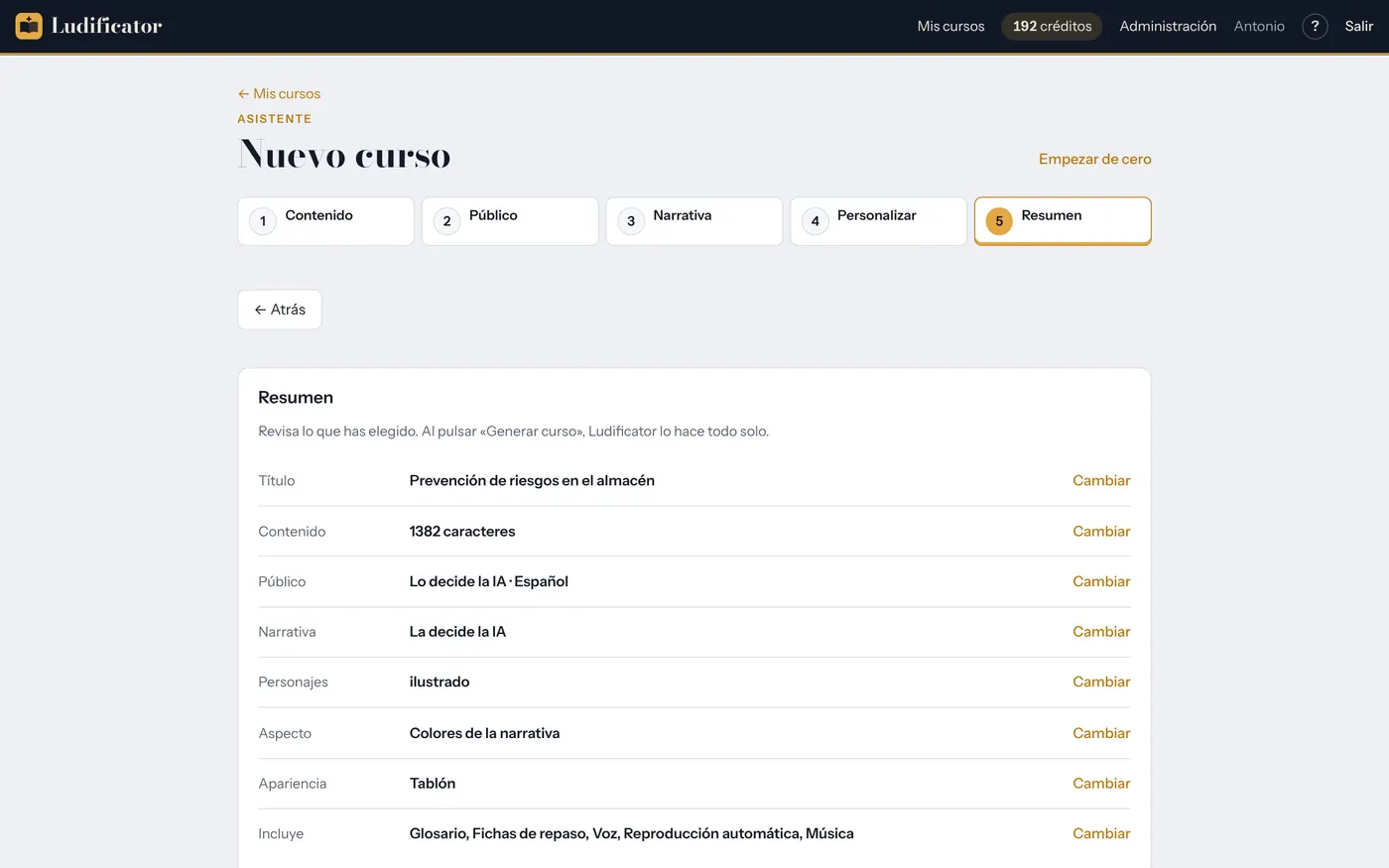Log out with the Salir link
This screenshot has width=1389, height=868.
1359,26
